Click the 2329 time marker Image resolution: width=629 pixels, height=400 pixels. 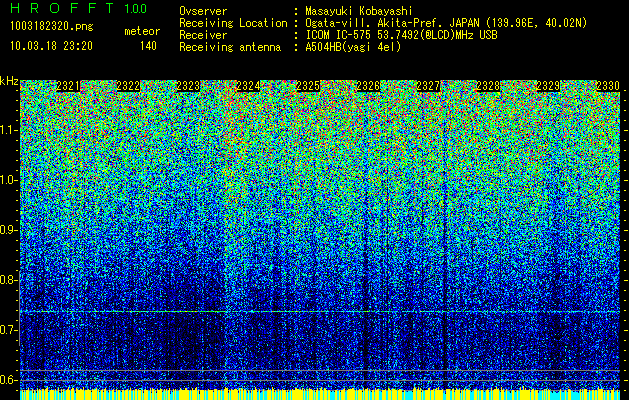[x=548, y=85]
